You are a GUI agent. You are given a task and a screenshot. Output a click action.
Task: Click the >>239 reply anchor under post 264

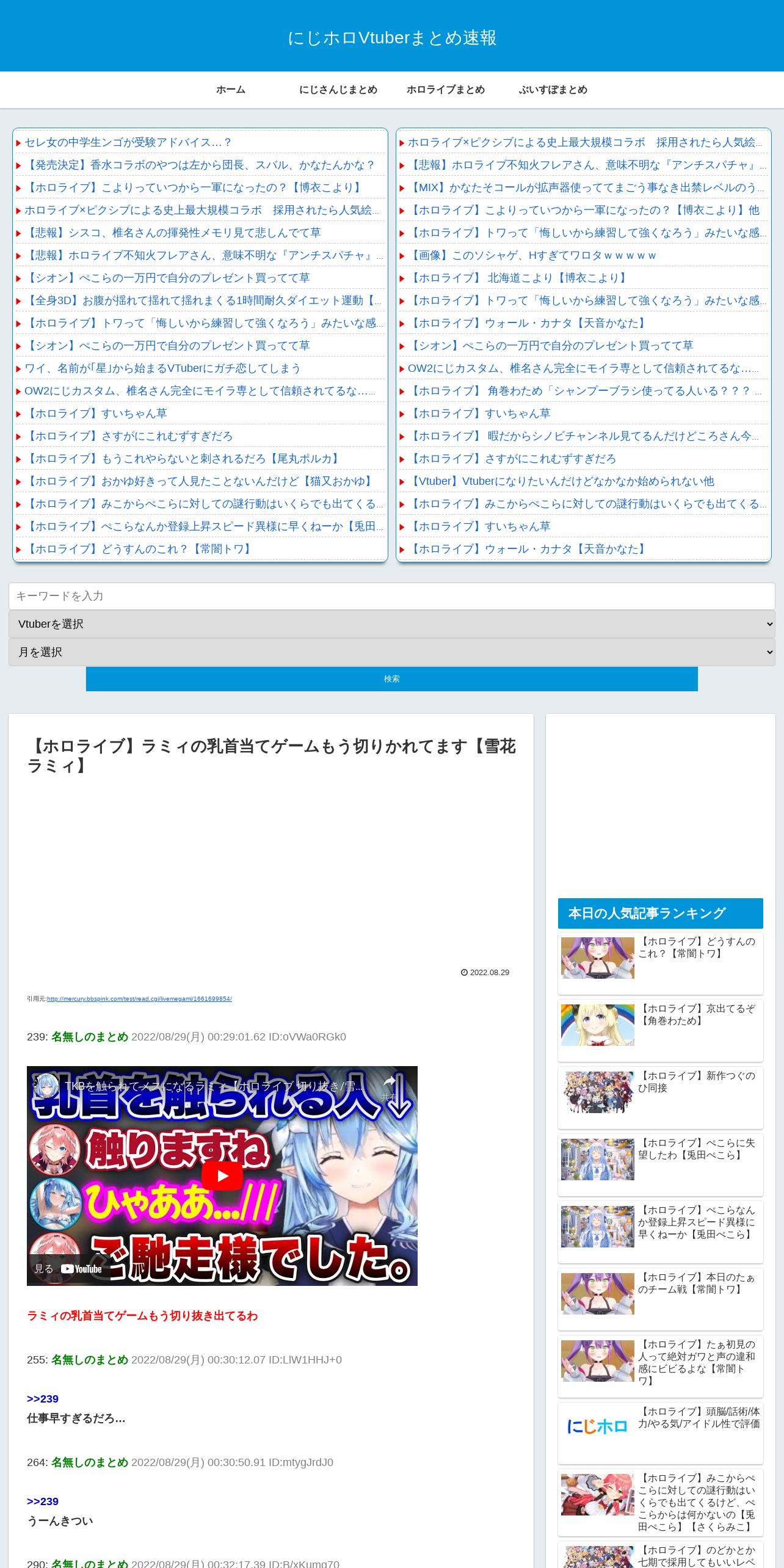pyautogui.click(x=43, y=1501)
